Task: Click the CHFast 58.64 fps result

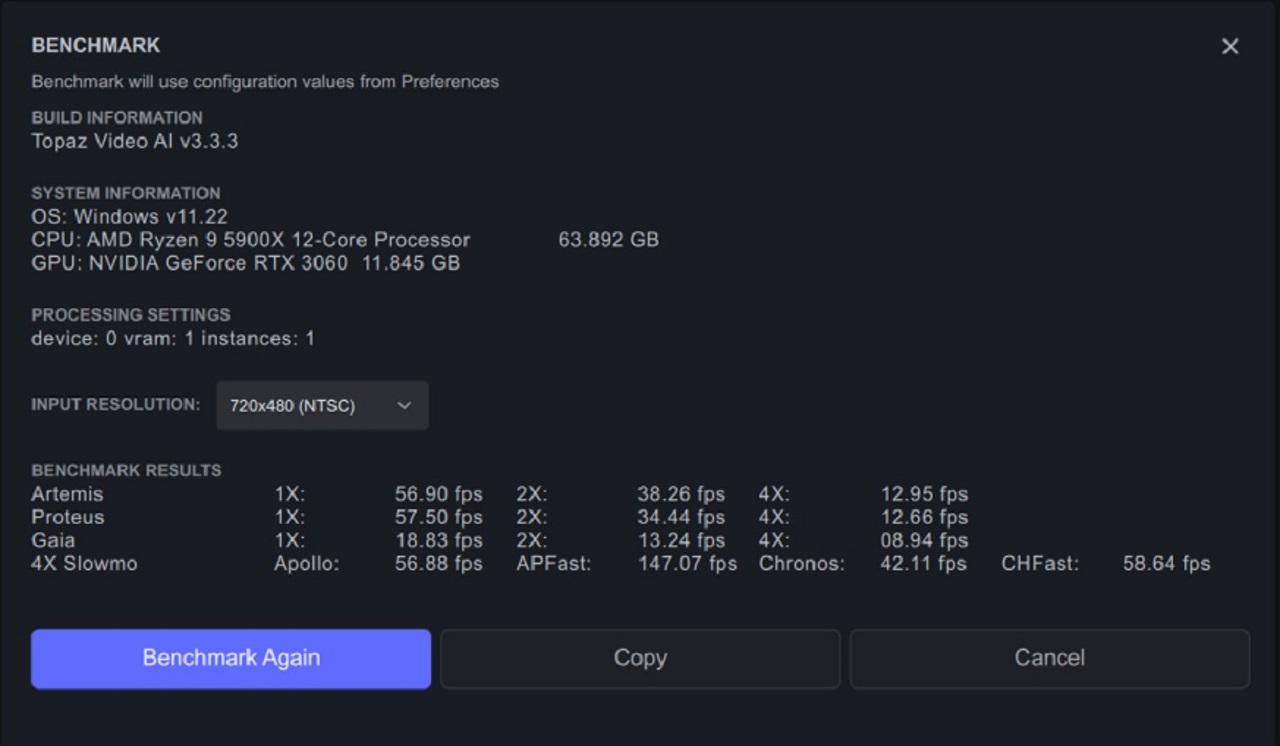Action: [1166, 564]
